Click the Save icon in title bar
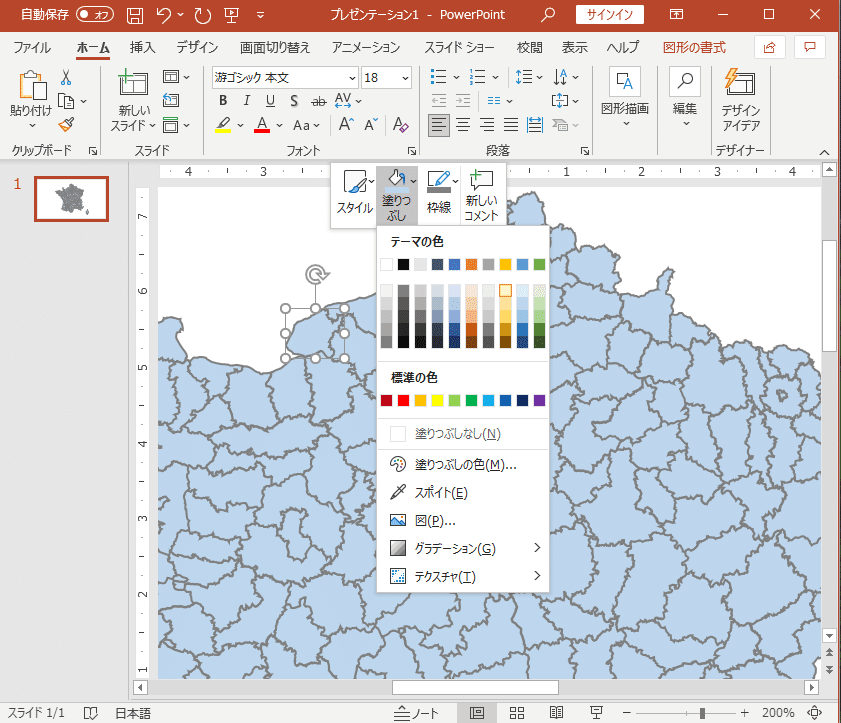841x723 pixels. point(135,15)
